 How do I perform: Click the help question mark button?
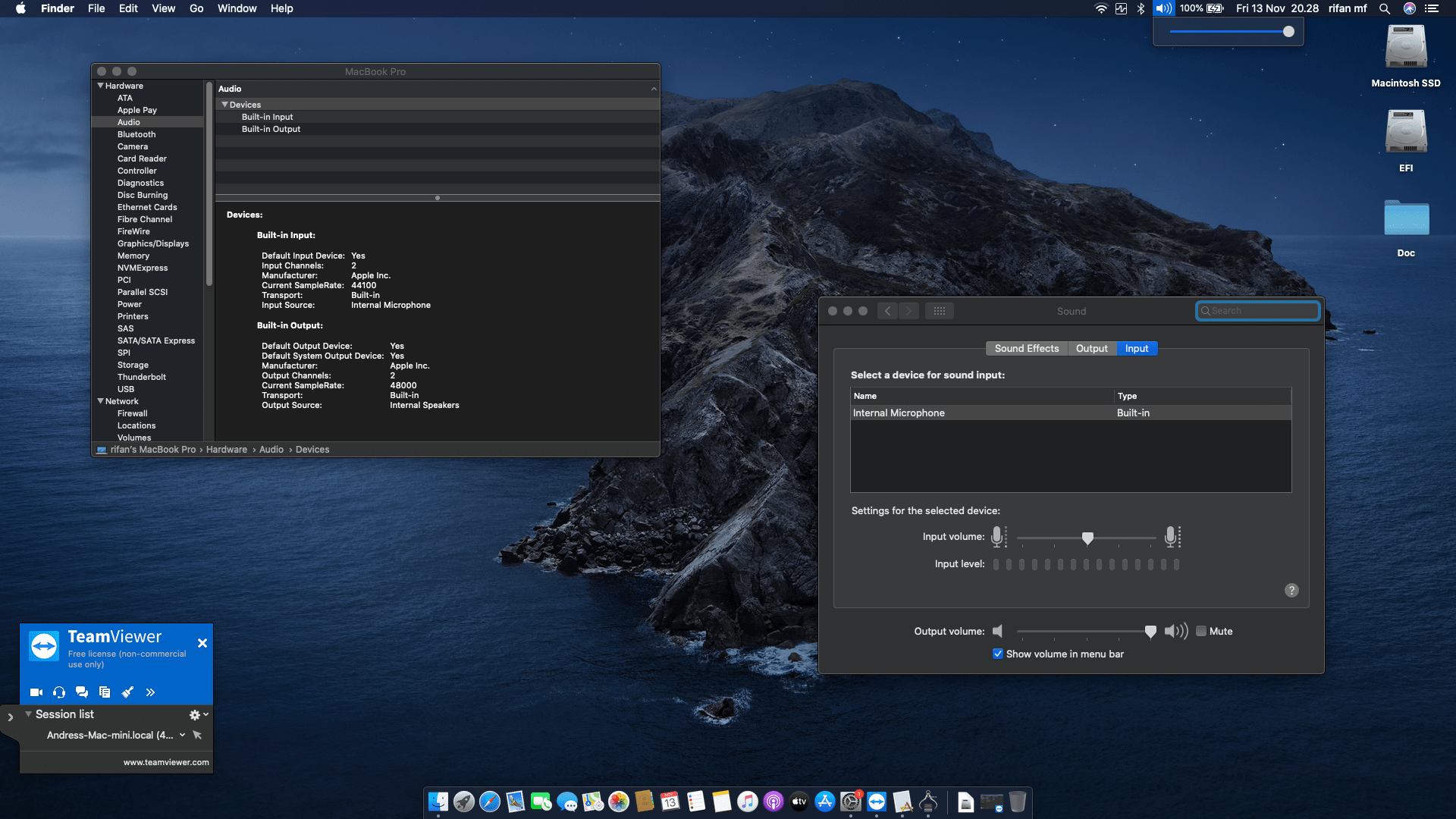coord(1292,590)
